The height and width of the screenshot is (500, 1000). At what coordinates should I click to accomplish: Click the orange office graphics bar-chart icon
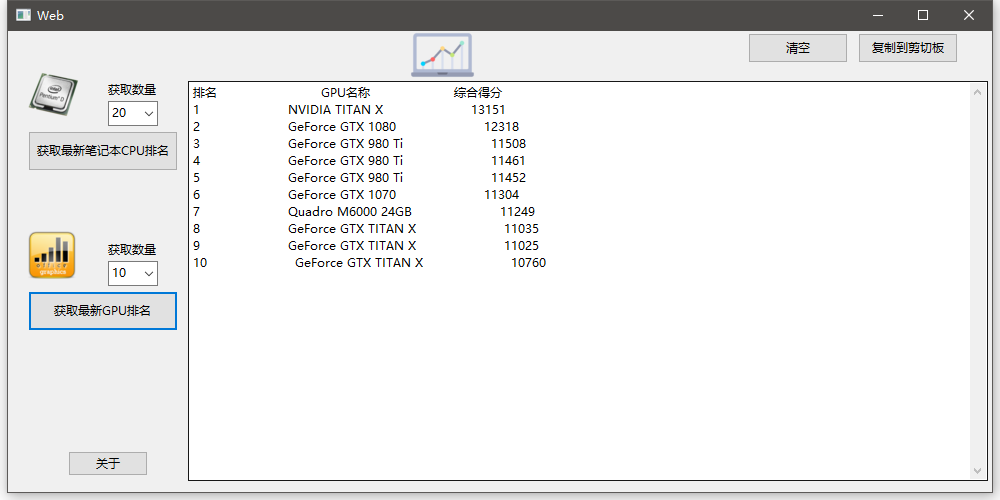(52, 255)
